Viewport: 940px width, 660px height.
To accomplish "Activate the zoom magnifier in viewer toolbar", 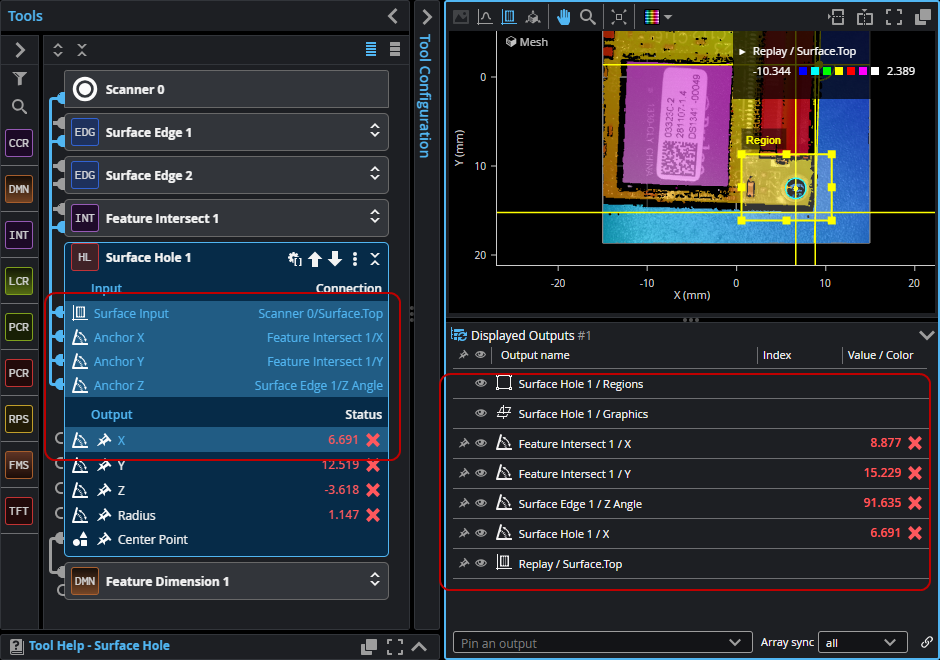I will point(588,17).
